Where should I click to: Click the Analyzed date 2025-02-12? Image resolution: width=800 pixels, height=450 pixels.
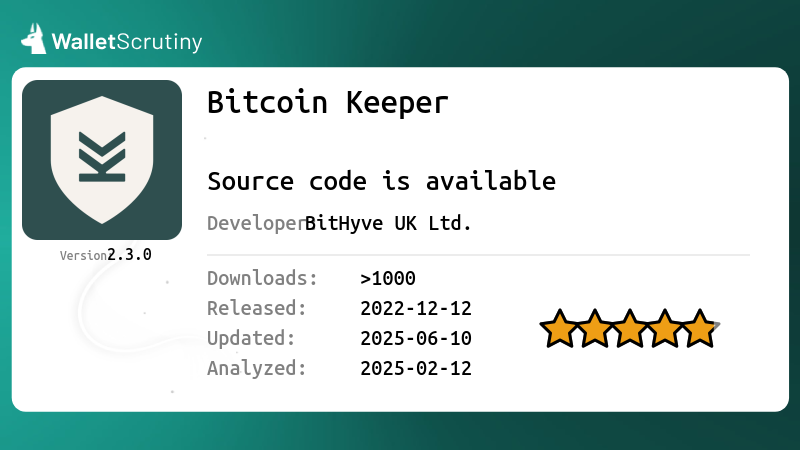(x=416, y=368)
